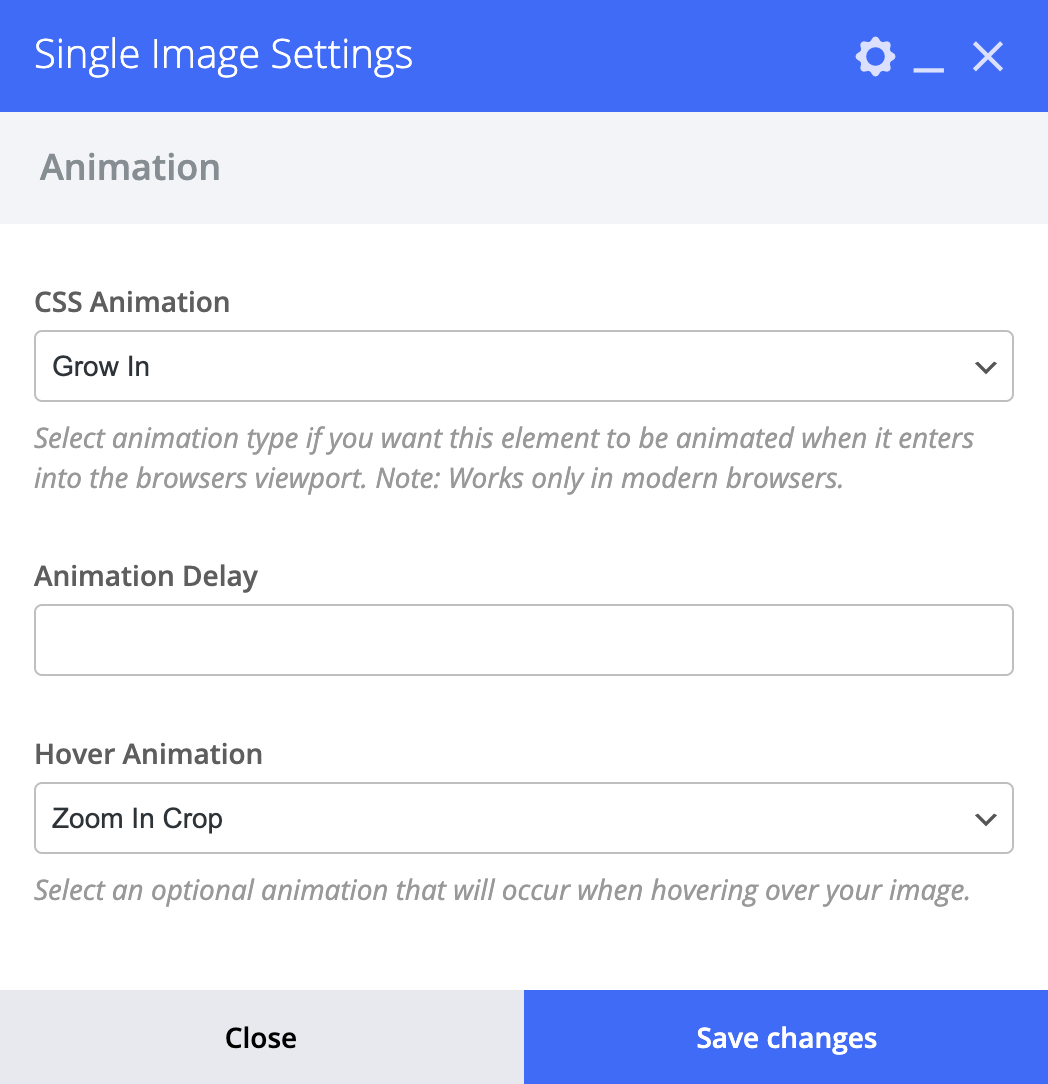The image size is (1048, 1084).
Task: Click the CSS Animation field label
Action: click(x=132, y=302)
